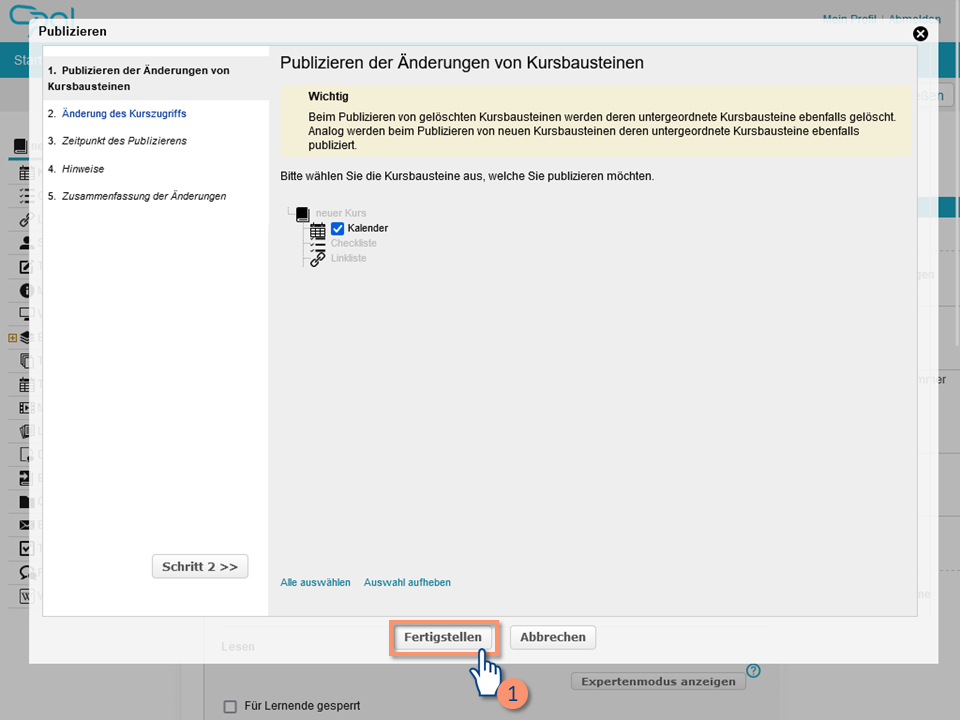Click the 'Alle auswählen' link
This screenshot has height=720, width=960.
tap(315, 582)
